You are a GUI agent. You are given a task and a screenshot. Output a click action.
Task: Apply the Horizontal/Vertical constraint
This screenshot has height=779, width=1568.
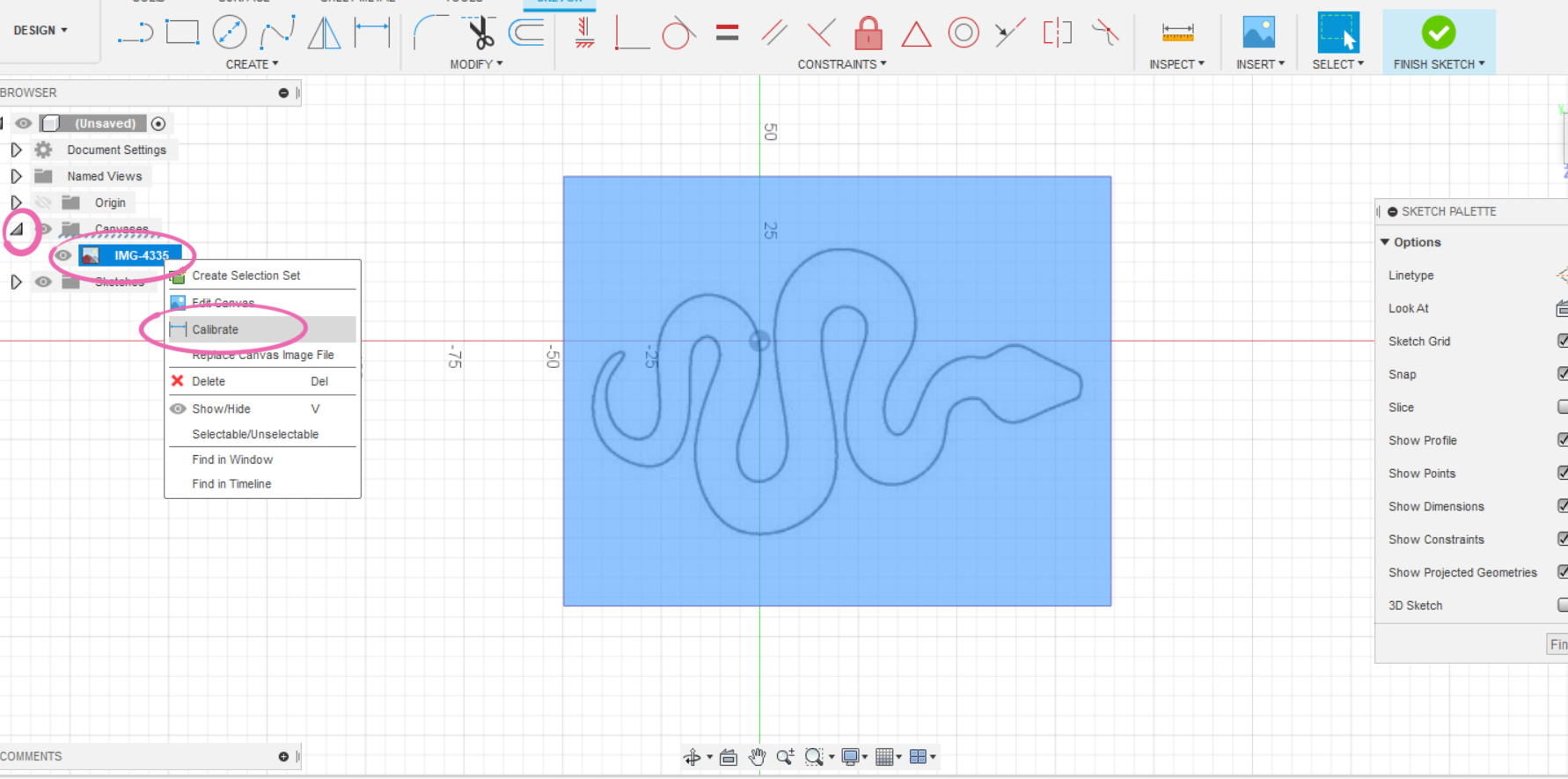pos(584,33)
